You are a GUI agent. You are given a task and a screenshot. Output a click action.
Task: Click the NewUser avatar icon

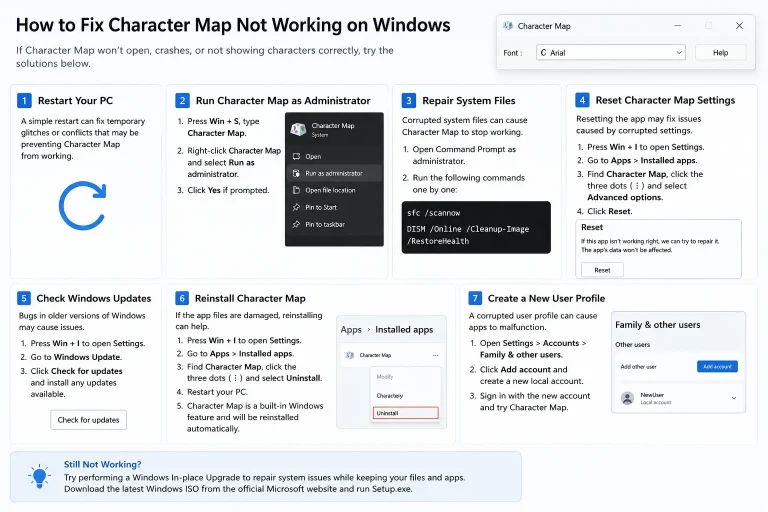[x=627, y=398]
